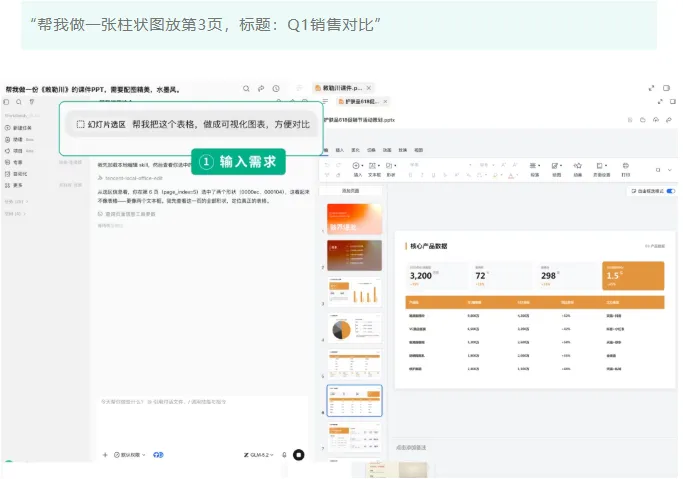The height and width of the screenshot is (479, 683).
Task: Open chat history clock icon
Action: [x=276, y=88]
